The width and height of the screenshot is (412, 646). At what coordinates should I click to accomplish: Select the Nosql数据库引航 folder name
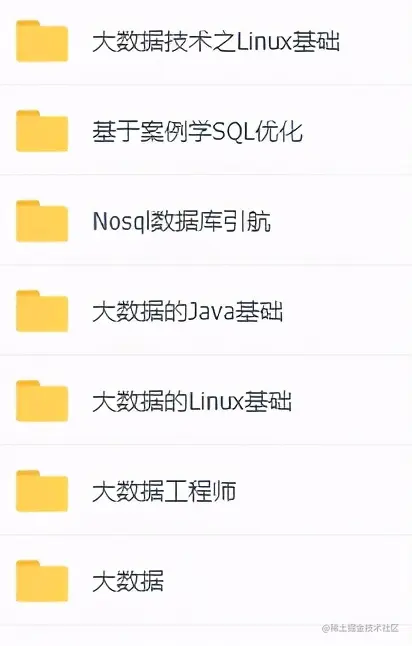click(x=182, y=222)
